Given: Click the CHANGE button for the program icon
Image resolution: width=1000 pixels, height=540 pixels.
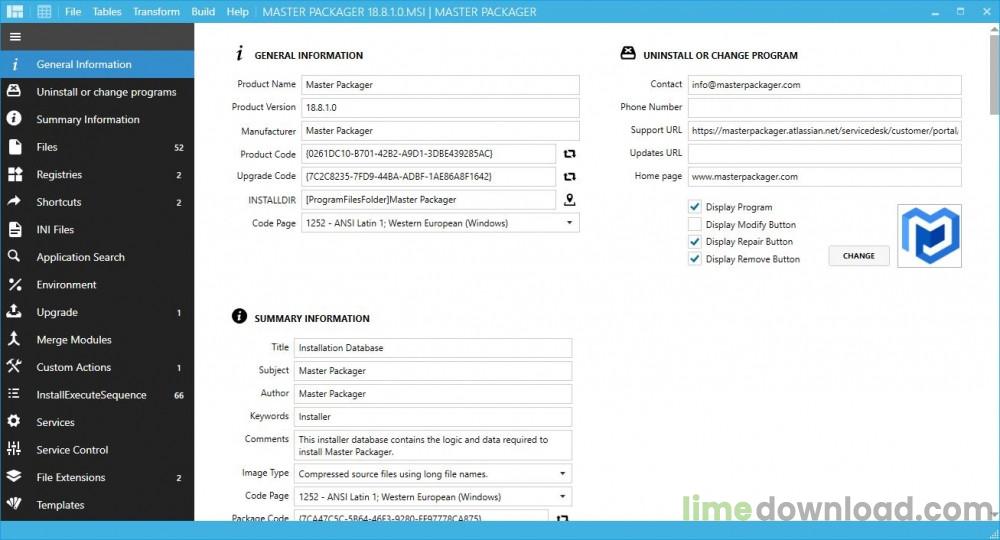Looking at the screenshot, I should coord(858,256).
